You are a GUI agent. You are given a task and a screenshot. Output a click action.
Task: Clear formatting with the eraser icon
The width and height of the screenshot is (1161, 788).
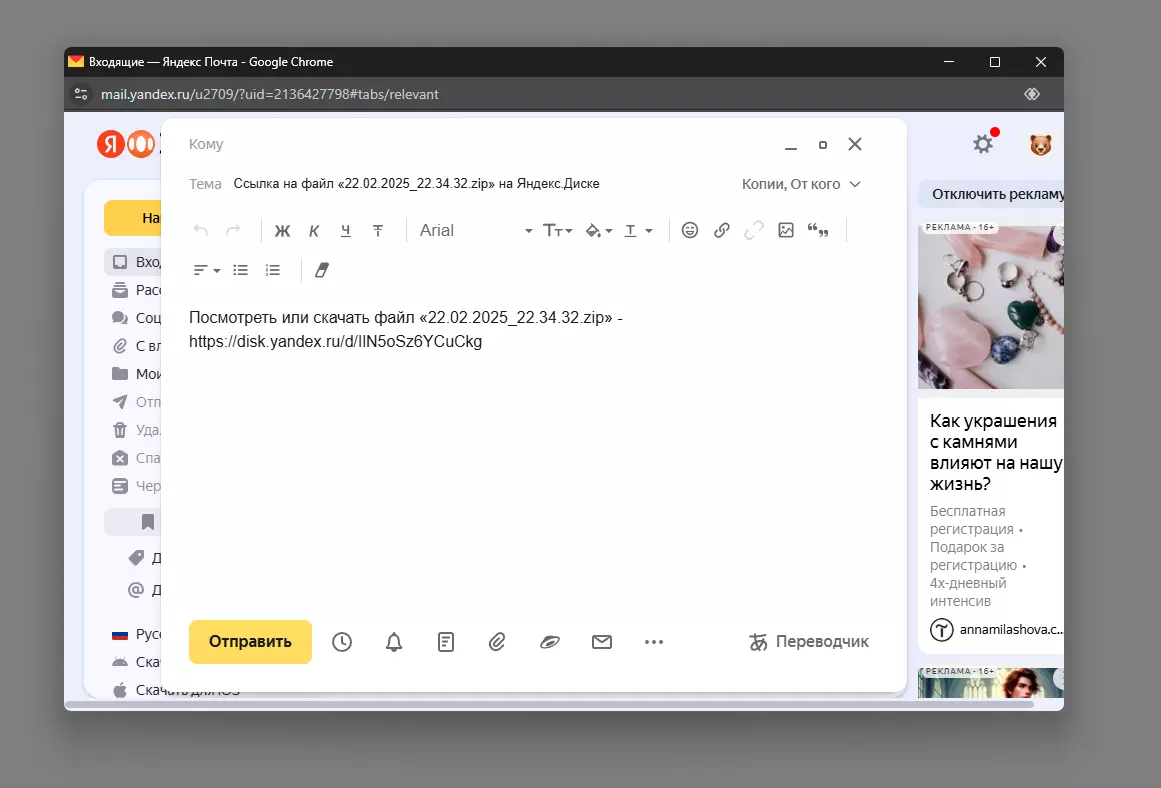click(x=321, y=270)
